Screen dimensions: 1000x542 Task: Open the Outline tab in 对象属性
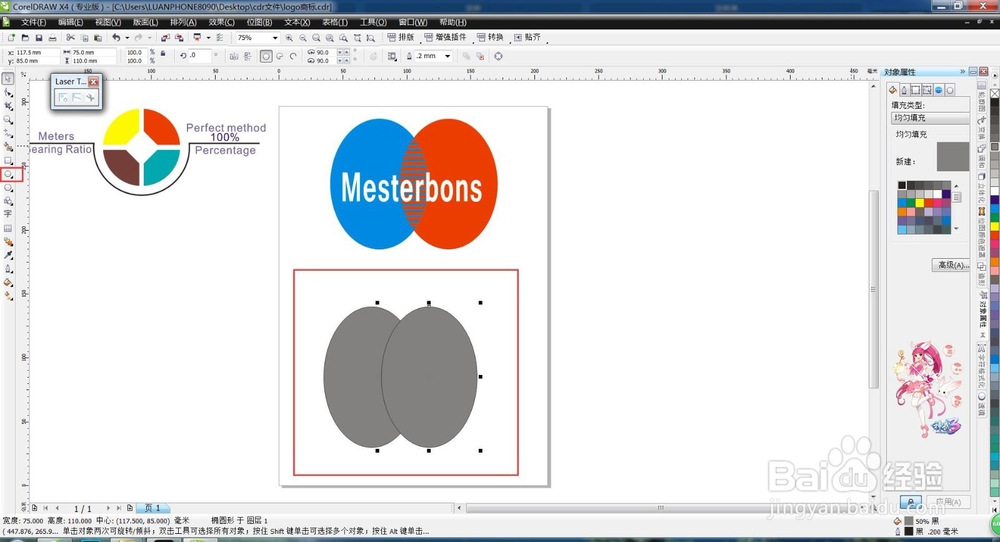[x=904, y=90]
